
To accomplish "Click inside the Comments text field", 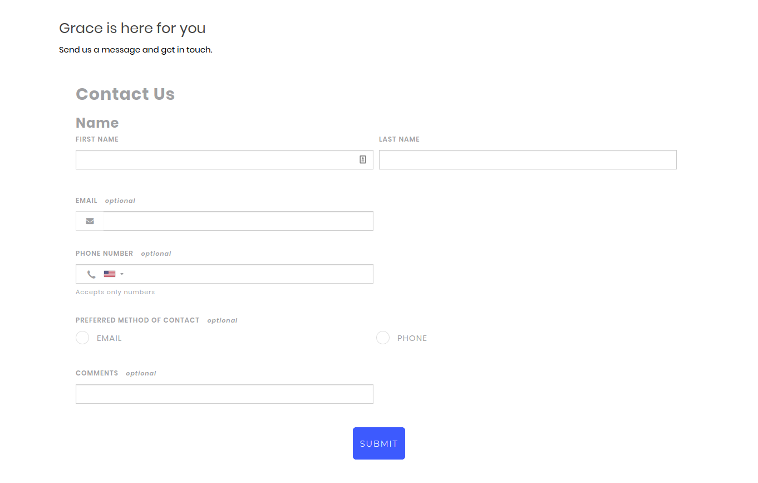I will click(x=224, y=394).
